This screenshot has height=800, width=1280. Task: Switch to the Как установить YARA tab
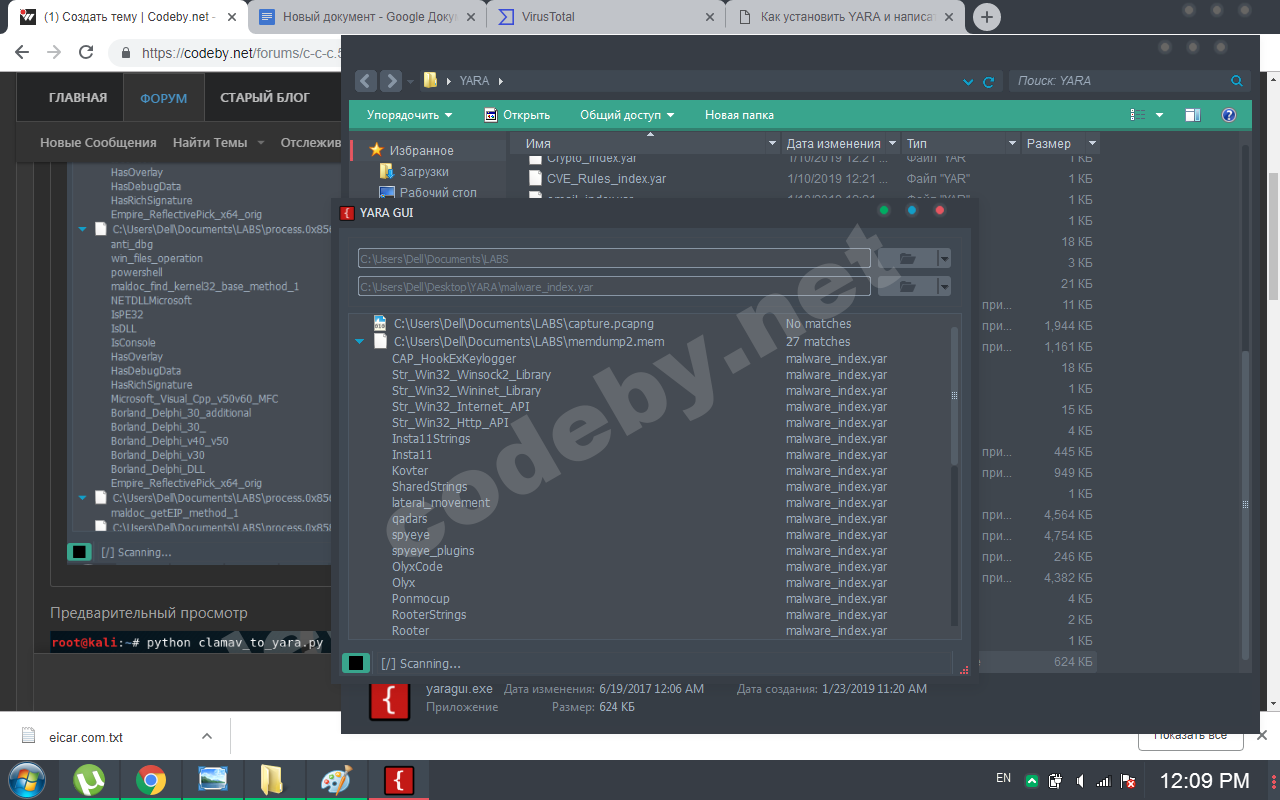846,17
